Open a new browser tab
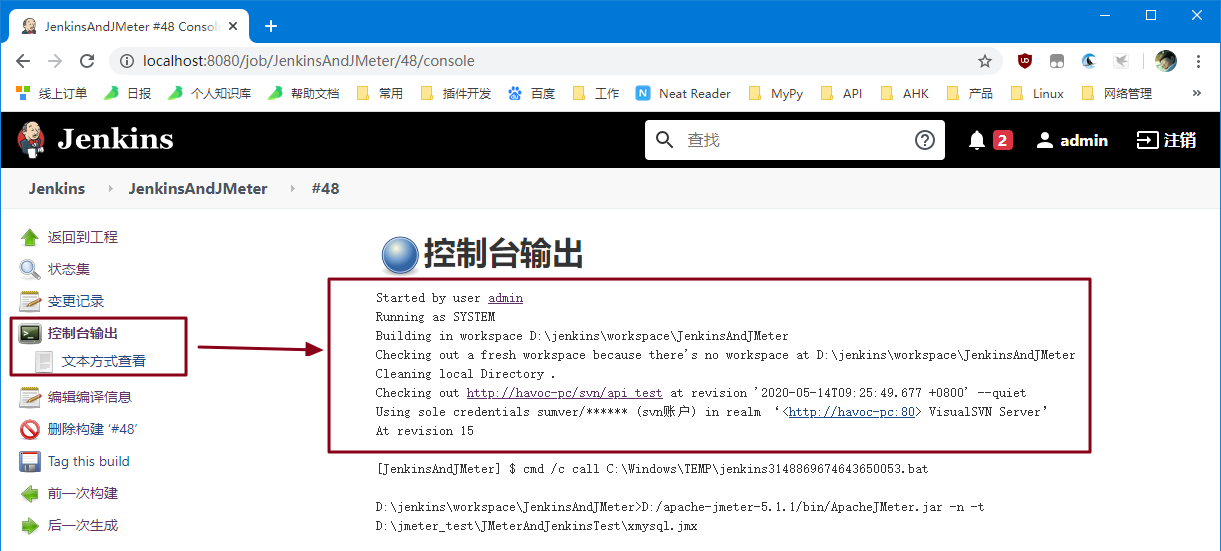This screenshot has width=1221, height=551. (x=270, y=26)
